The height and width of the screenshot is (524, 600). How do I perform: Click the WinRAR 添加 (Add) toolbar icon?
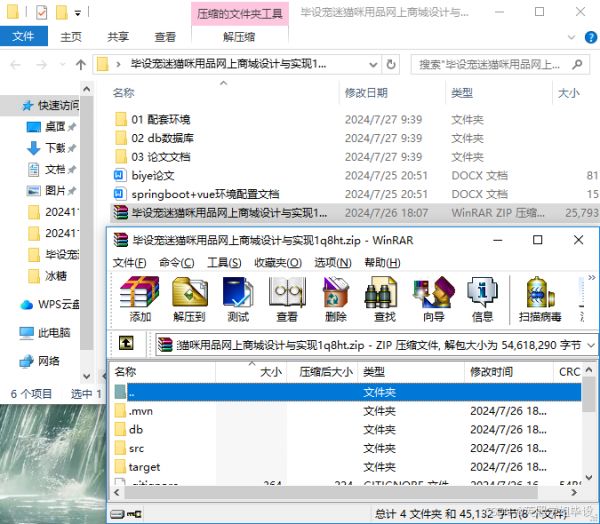(139, 299)
